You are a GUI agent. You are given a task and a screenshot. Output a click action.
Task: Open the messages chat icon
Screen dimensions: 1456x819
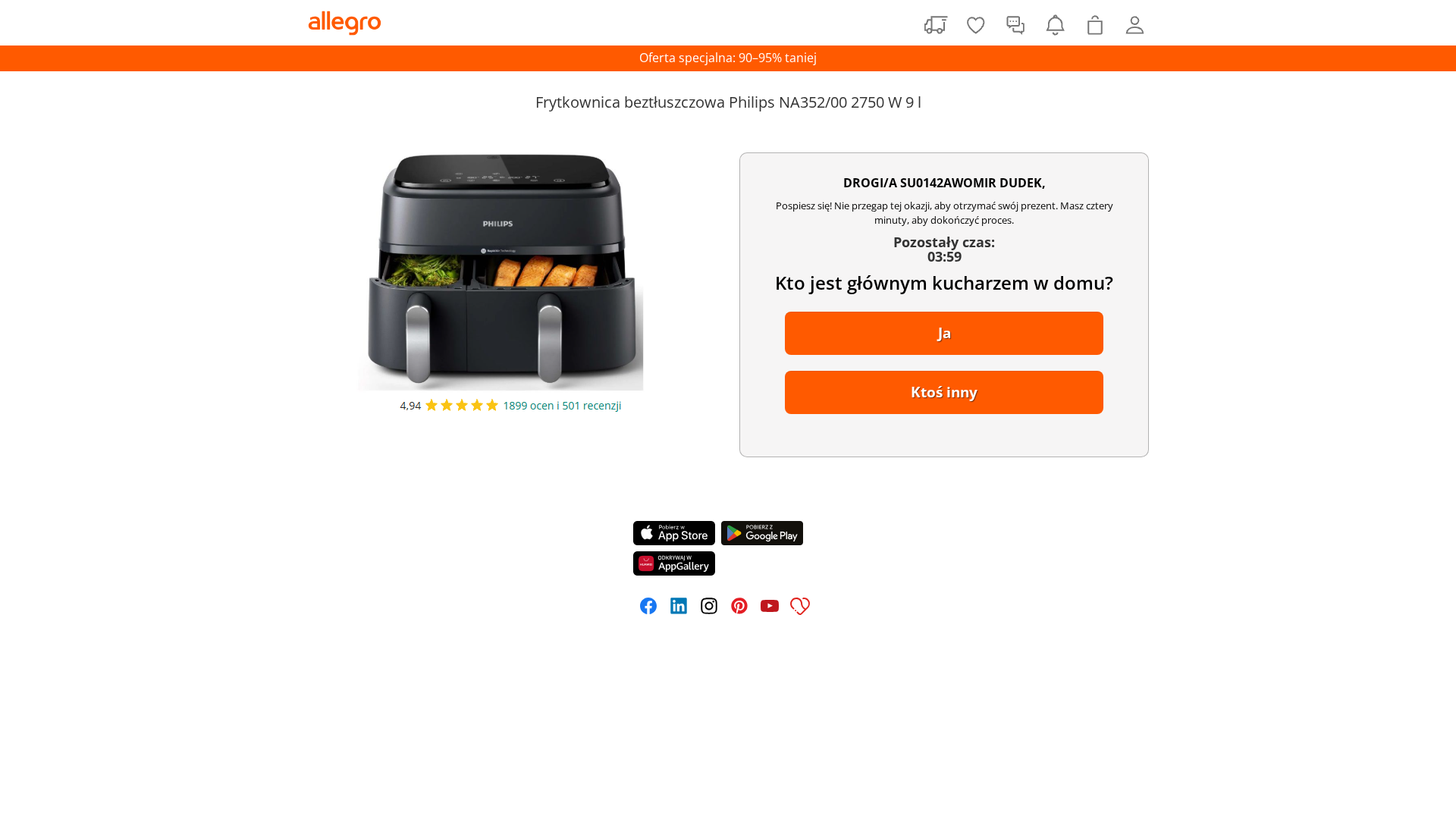(1015, 25)
